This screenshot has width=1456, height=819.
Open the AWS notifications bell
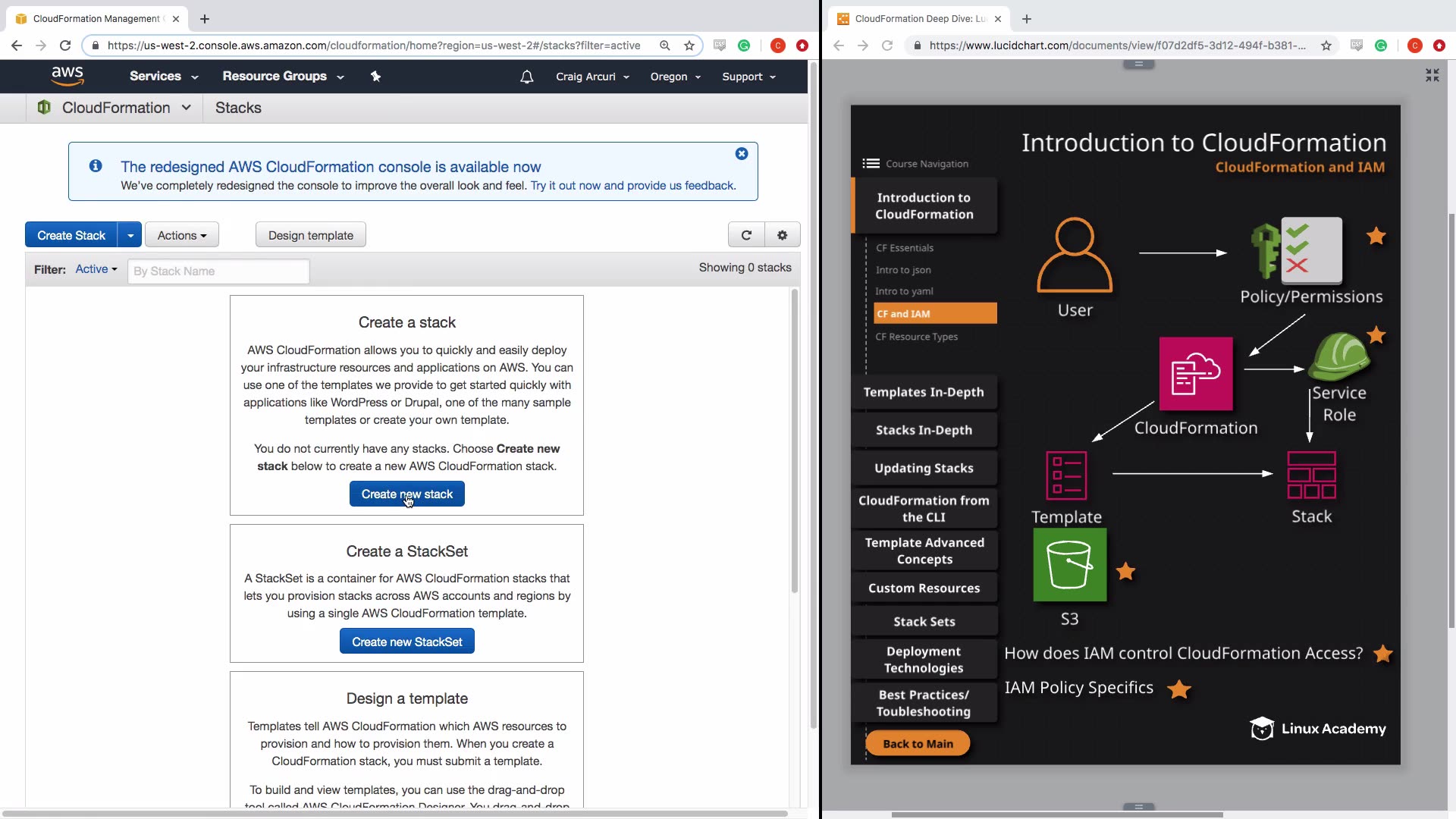pyautogui.click(x=526, y=77)
